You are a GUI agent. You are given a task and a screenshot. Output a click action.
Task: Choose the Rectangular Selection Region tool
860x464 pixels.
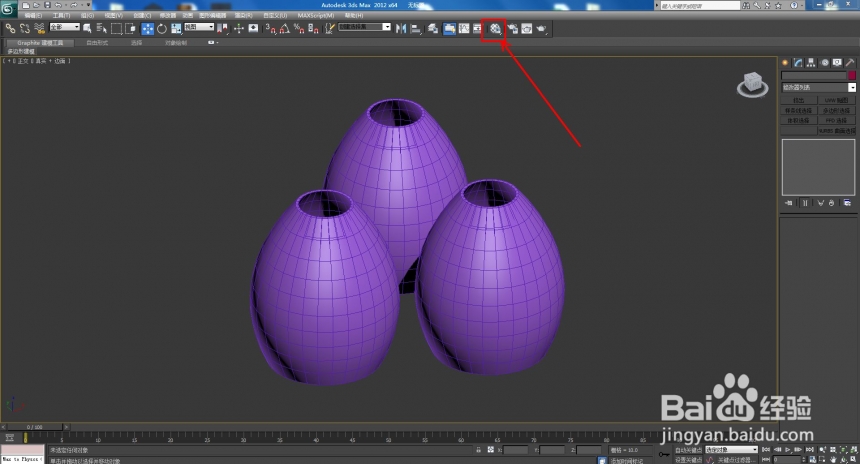pyautogui.click(x=116, y=28)
